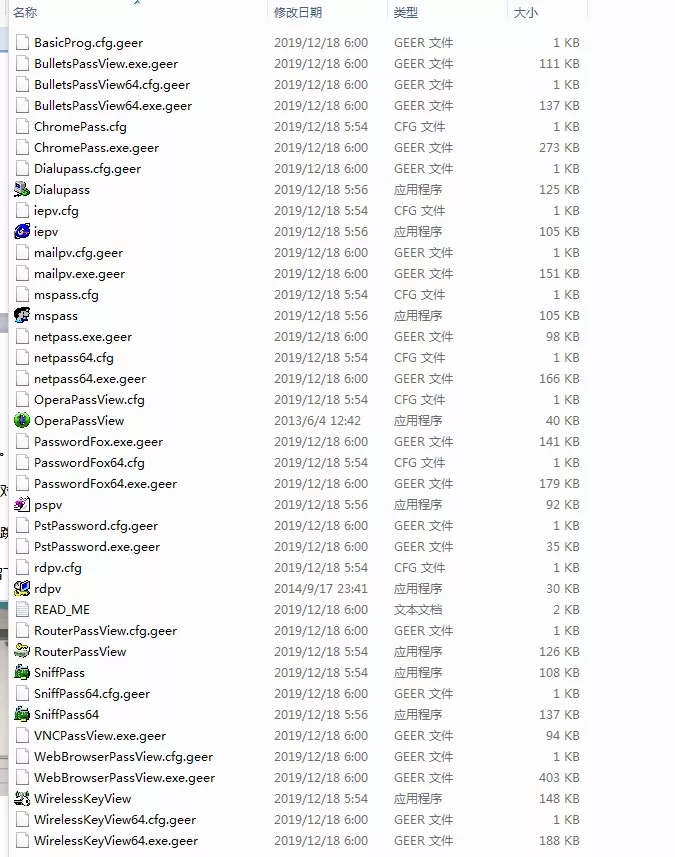Image resolution: width=675 pixels, height=857 pixels.
Task: Click the PasswordFox64.cfg file name
Action: 89,463
